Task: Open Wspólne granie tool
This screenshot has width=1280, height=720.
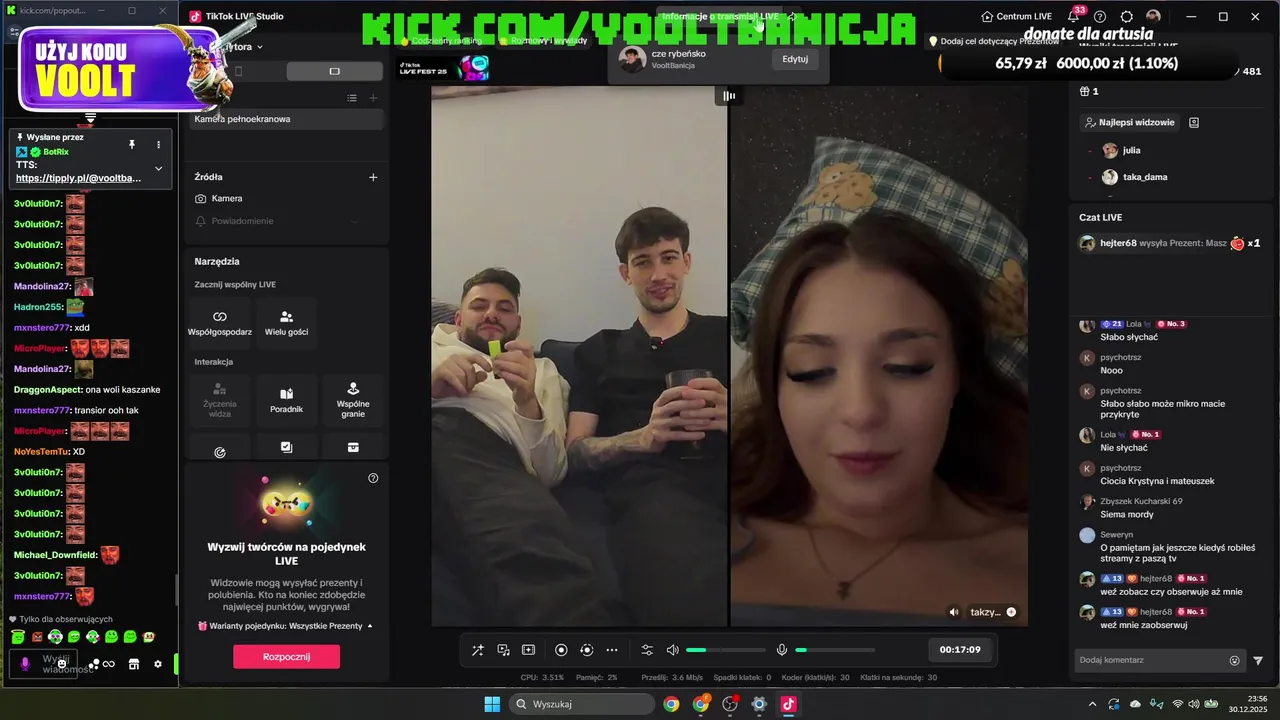Action: tap(352, 399)
